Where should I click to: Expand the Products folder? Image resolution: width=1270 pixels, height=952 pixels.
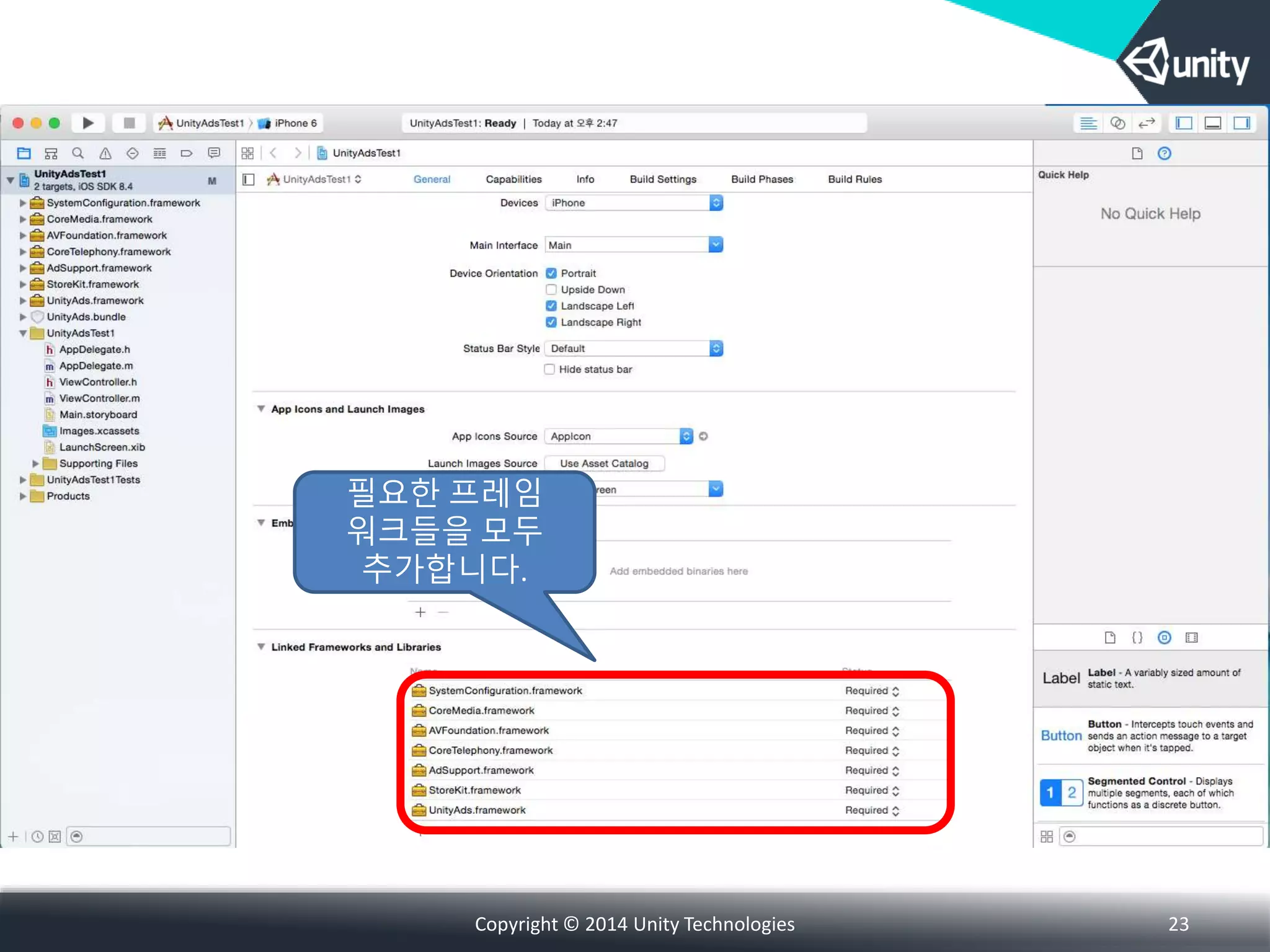pos(23,496)
